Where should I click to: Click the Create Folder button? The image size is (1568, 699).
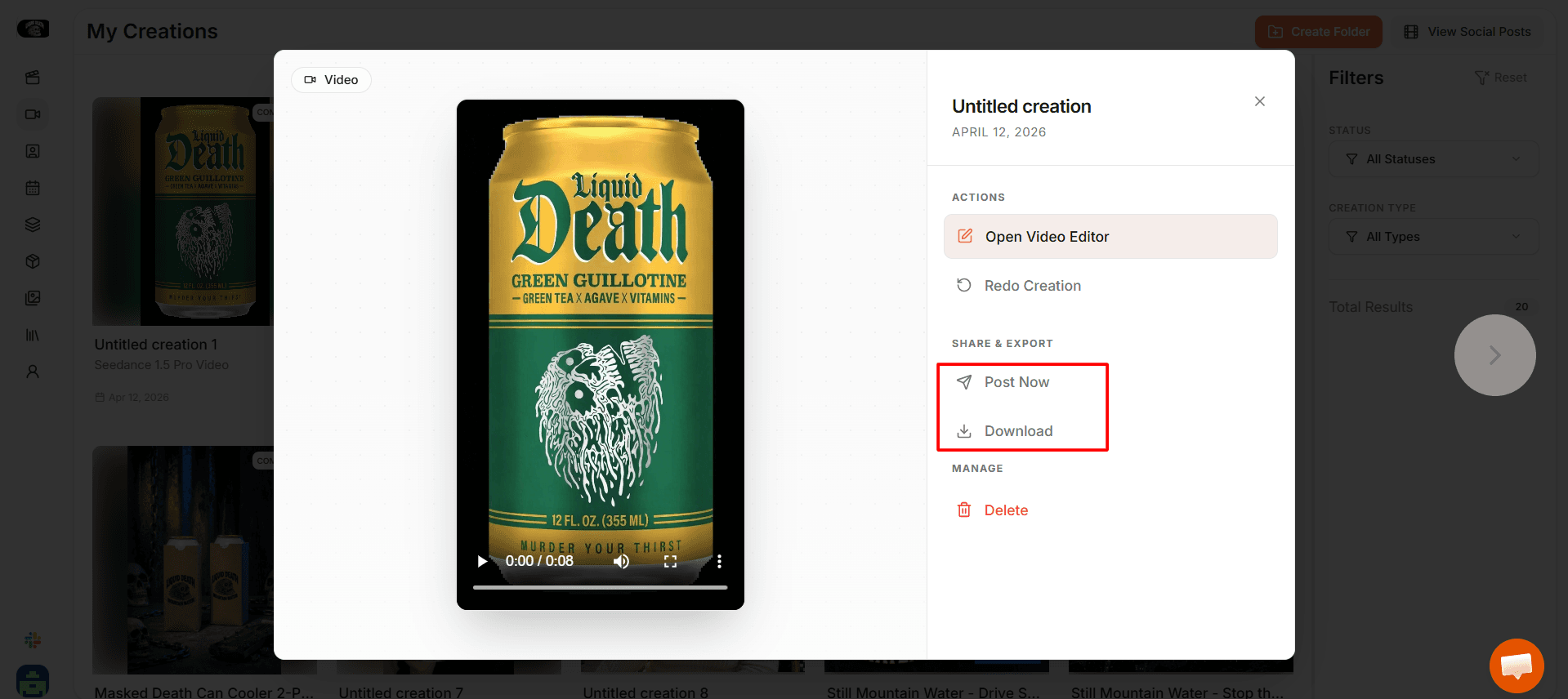tap(1318, 32)
